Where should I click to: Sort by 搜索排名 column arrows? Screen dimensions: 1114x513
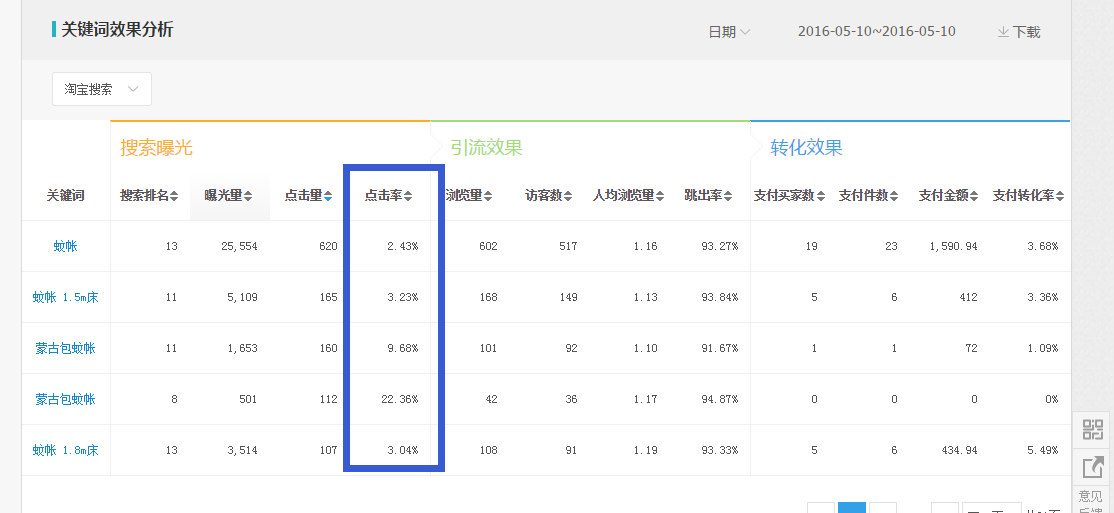(174, 196)
